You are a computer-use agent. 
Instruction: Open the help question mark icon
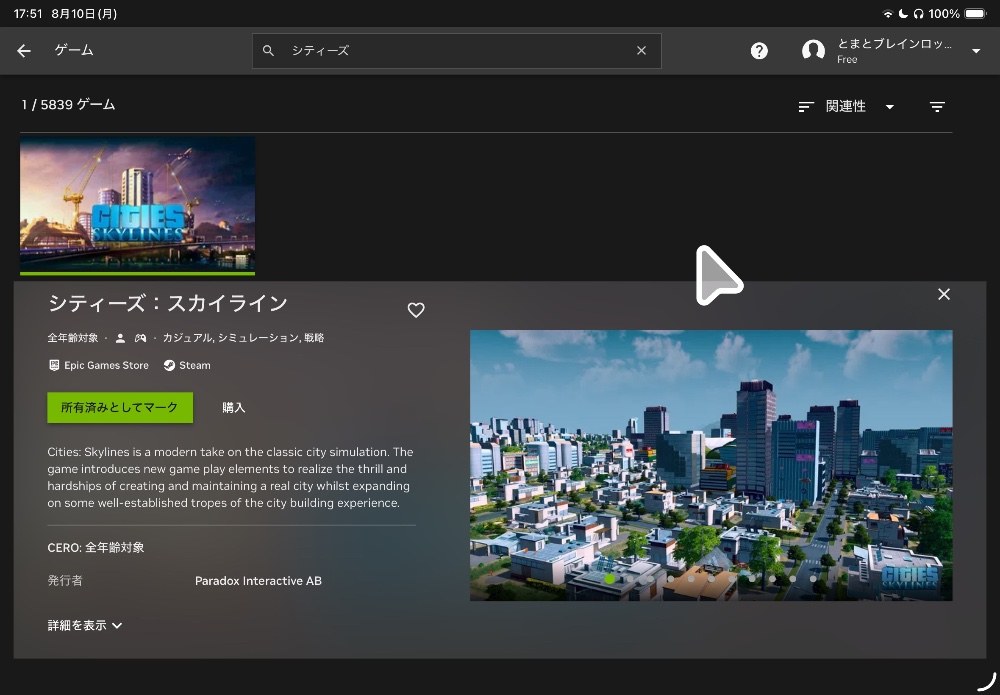[x=759, y=51]
